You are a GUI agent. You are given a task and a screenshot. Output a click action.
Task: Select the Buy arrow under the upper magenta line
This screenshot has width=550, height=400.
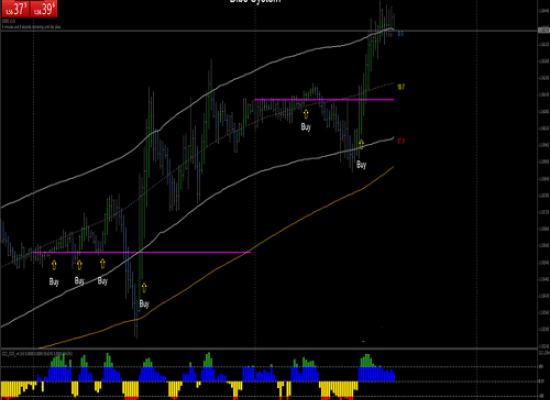pos(306,114)
